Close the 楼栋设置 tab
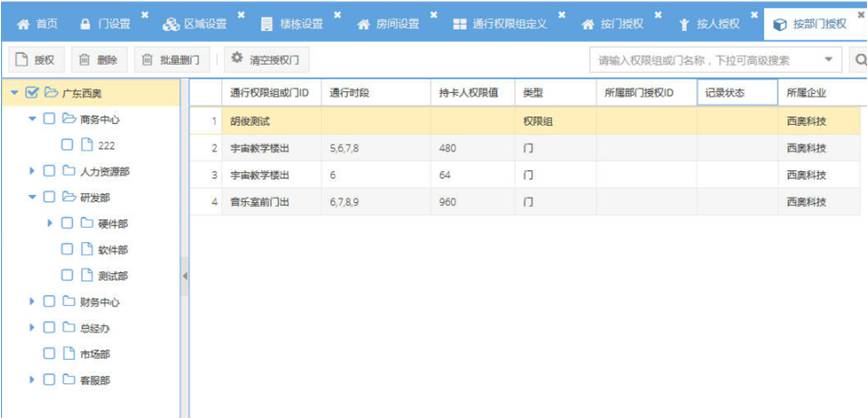Image resolution: width=868 pixels, height=419 pixels. coord(337,14)
